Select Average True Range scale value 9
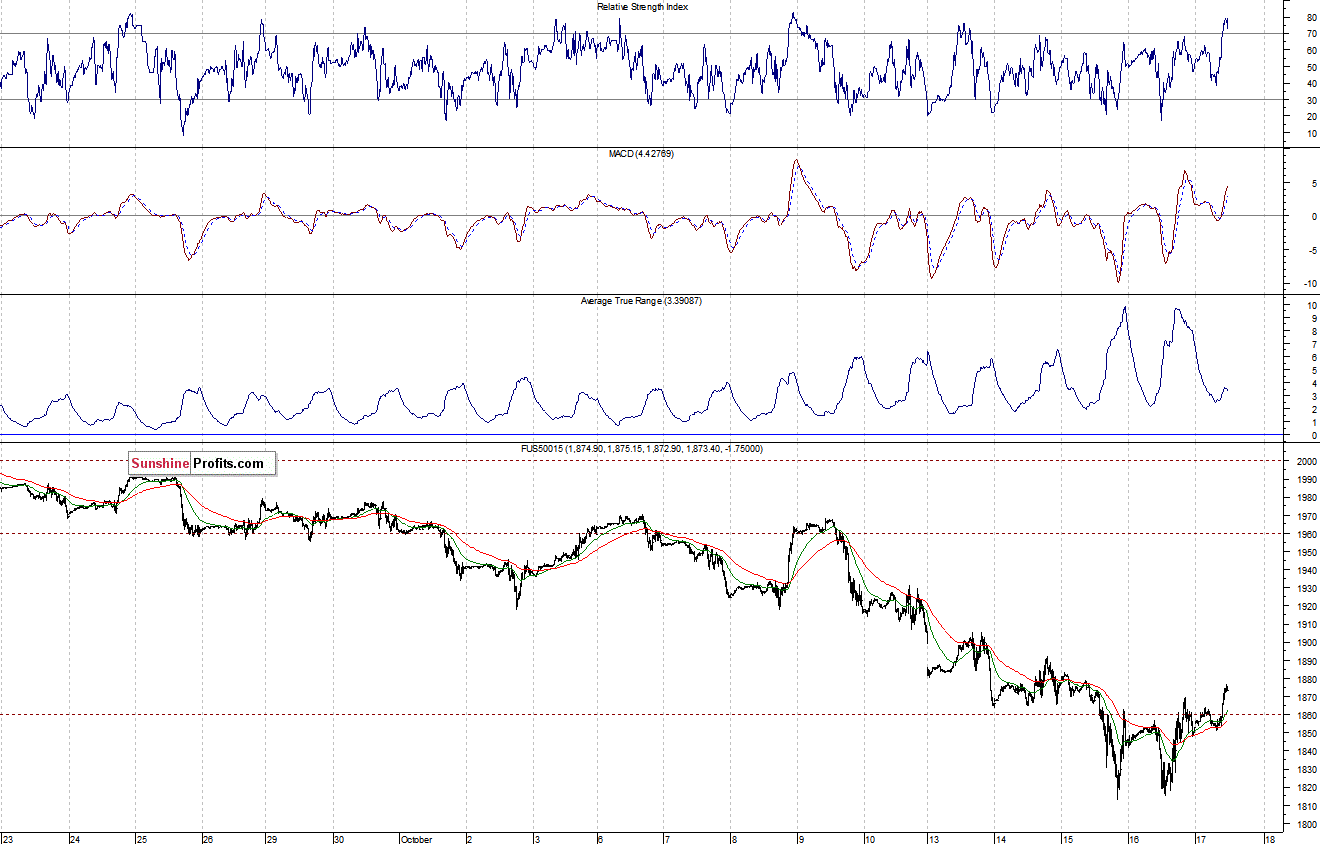The width and height of the screenshot is (1320, 844). tap(1312, 319)
